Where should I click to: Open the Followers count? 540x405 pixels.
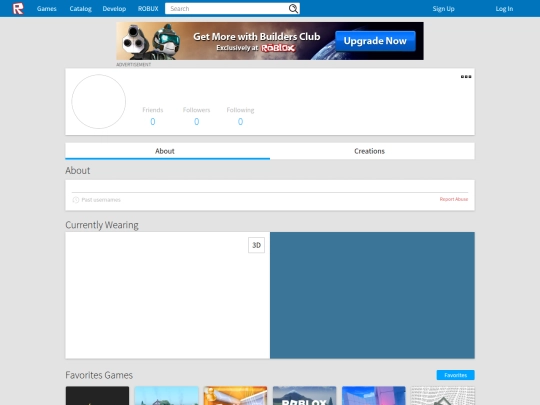pos(196,122)
